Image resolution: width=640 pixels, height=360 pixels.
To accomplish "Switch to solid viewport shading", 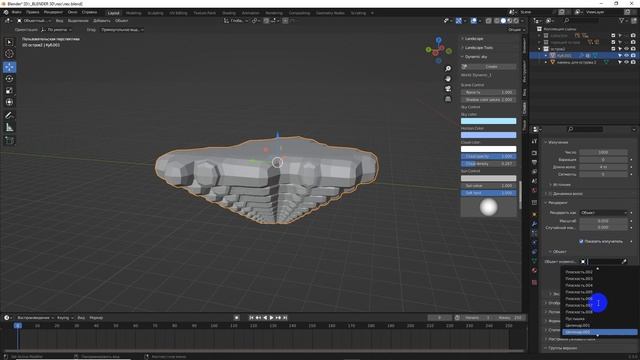I will [503, 20].
